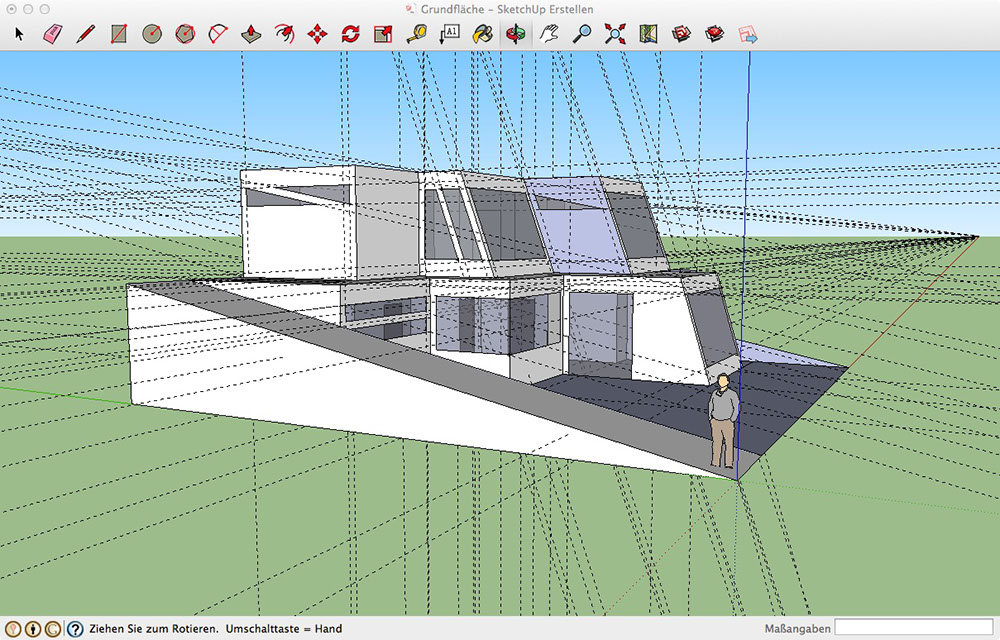Select the Circle drawing tool
Screen dimensions: 1000x640
pyautogui.click(x=151, y=34)
